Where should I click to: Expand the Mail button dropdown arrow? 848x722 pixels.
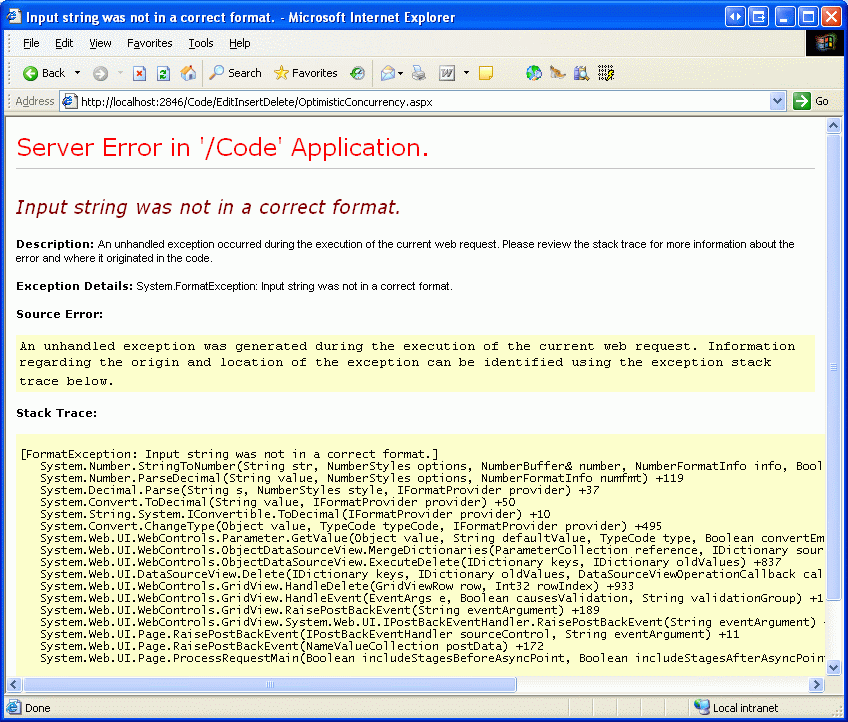pyautogui.click(x=401, y=73)
